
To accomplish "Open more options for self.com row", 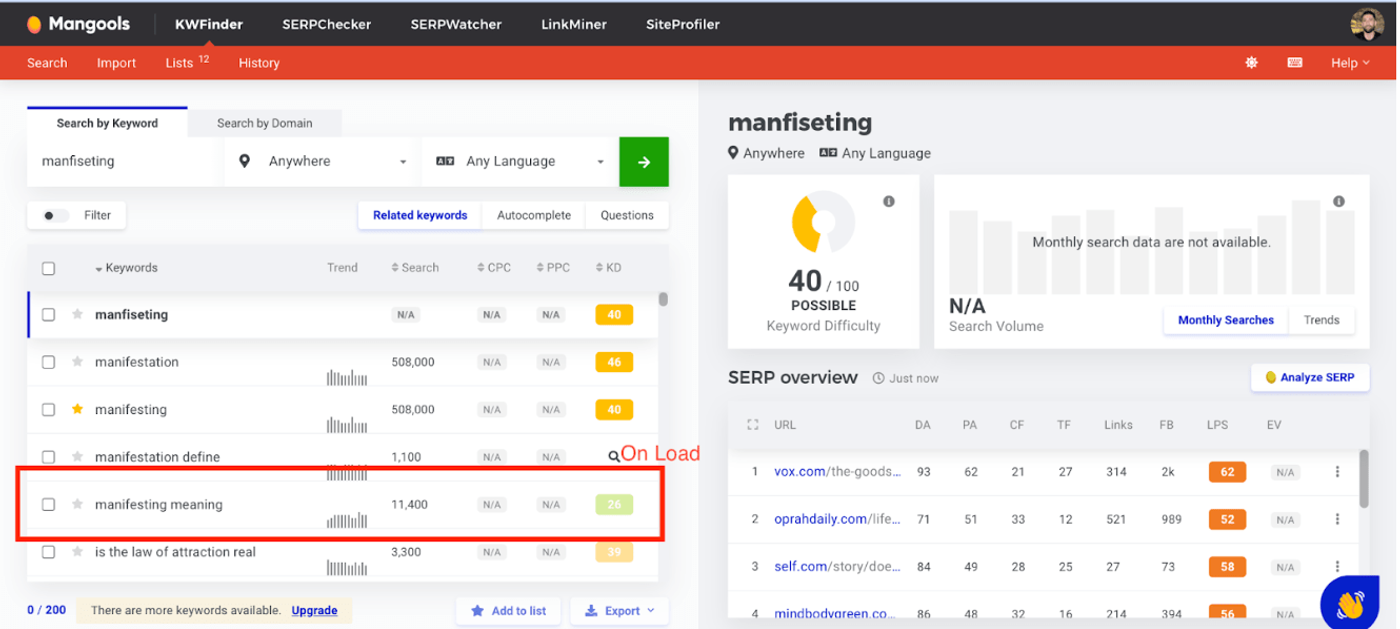I will point(1337,567).
